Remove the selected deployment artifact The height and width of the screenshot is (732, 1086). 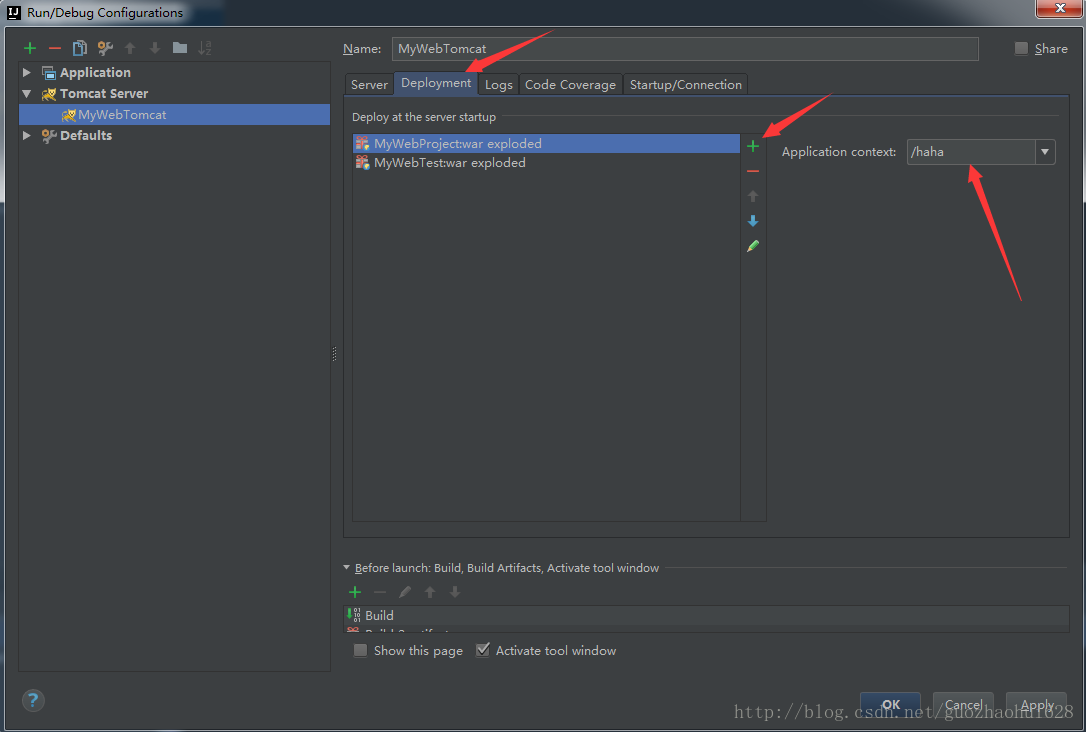[753, 171]
